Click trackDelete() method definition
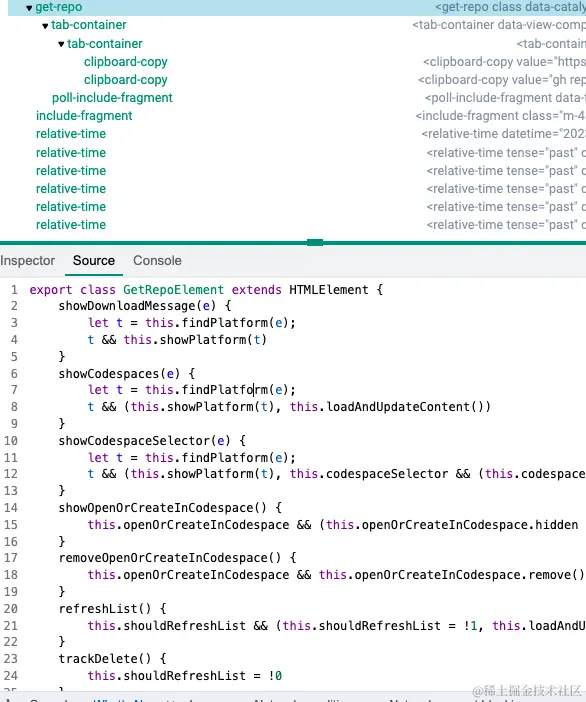The image size is (586, 702). pyautogui.click(x=104, y=659)
